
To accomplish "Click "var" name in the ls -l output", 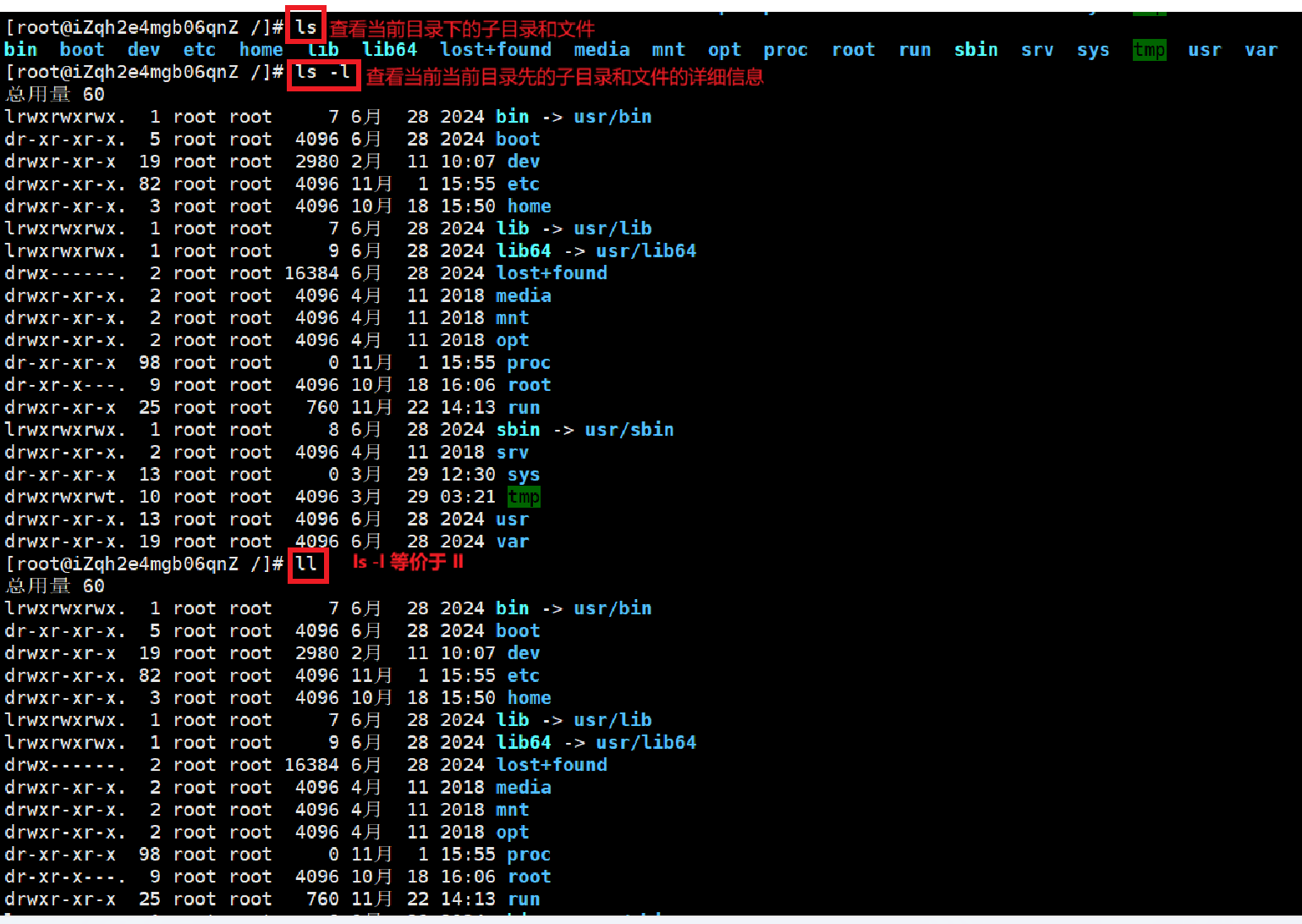I will pyautogui.click(x=513, y=542).
